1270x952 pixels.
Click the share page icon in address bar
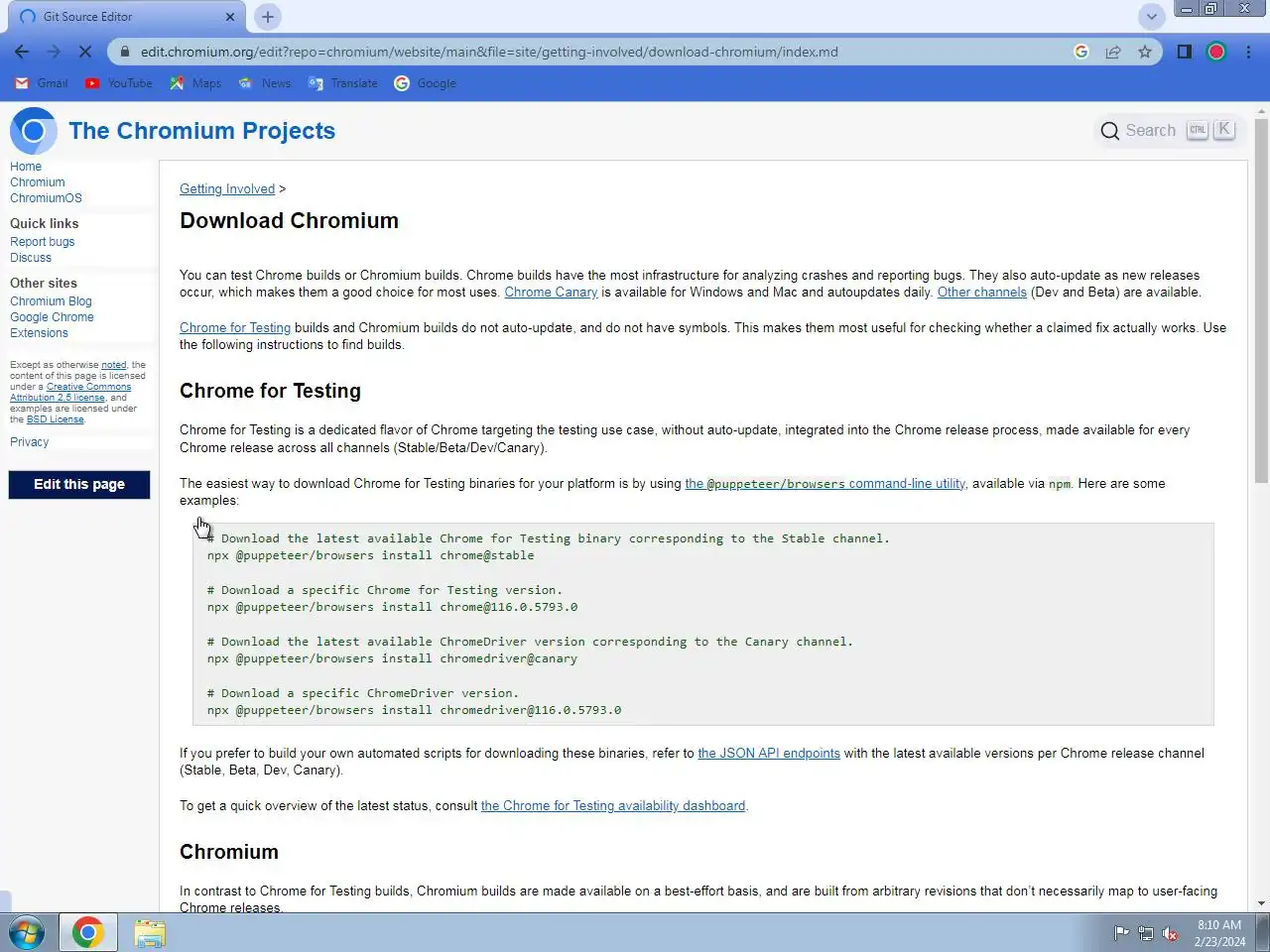click(x=1113, y=52)
